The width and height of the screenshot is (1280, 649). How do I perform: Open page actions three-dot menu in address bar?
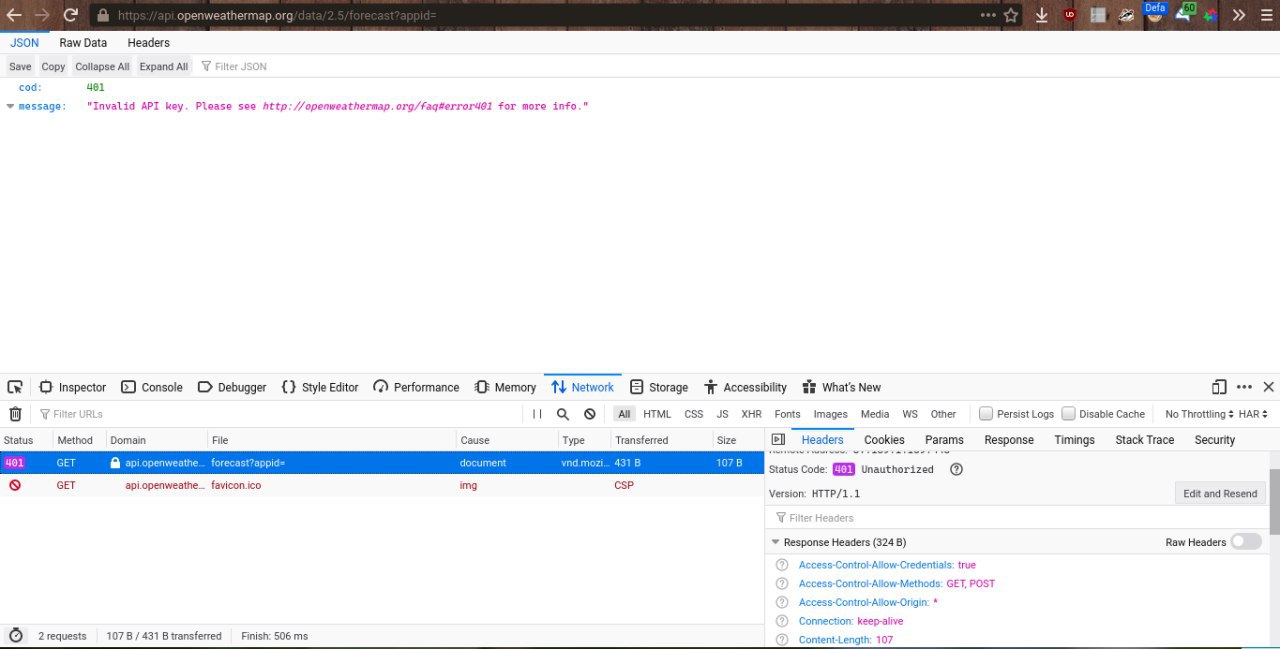pos(988,15)
